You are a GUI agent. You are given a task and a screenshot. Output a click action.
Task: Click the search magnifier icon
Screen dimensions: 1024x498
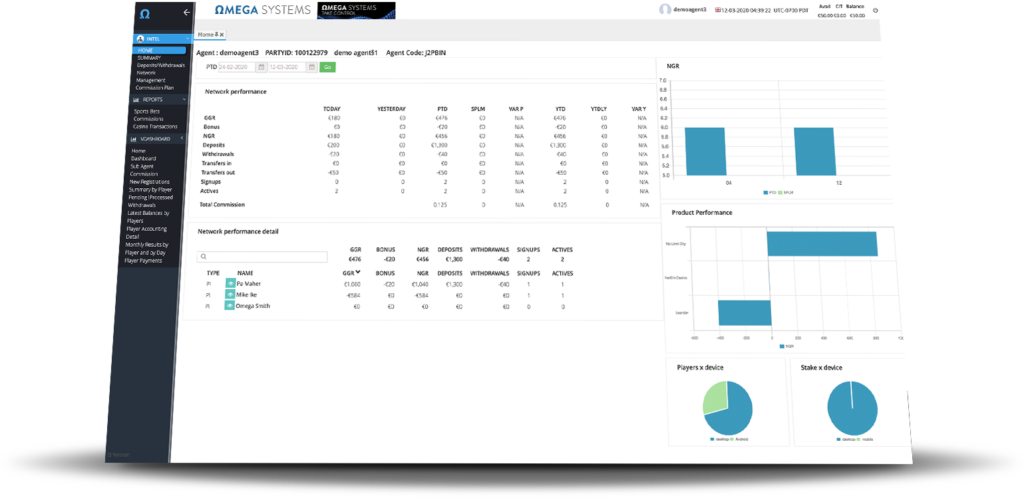tap(203, 257)
